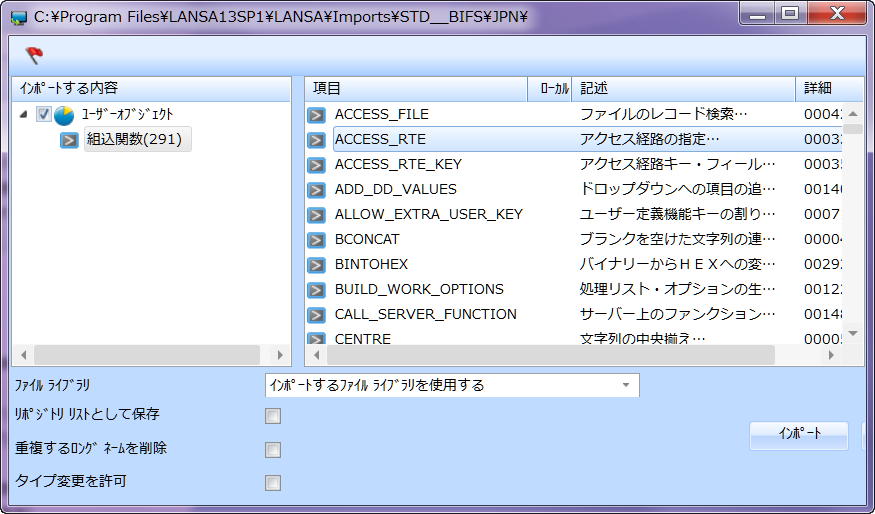Click the 組込関数 tree node arrow icon

(69, 140)
